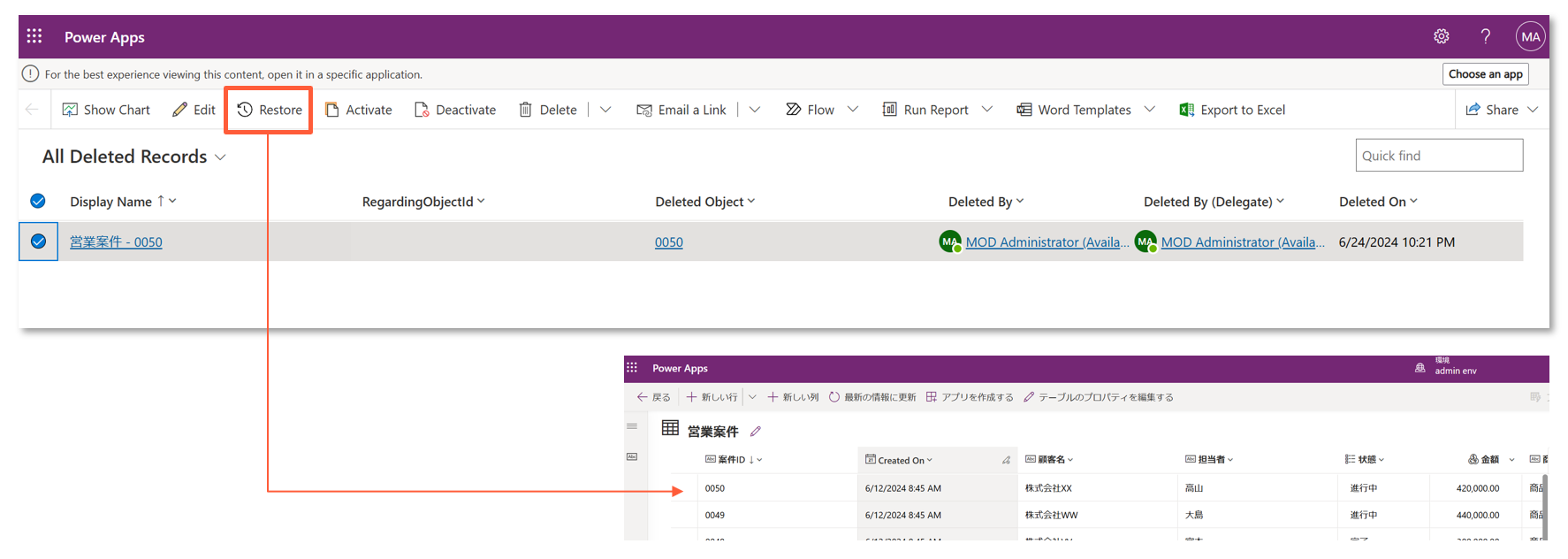This screenshot has height=559, width=1568.
Task: Click 新しい列 in lower window
Action: click(x=793, y=397)
